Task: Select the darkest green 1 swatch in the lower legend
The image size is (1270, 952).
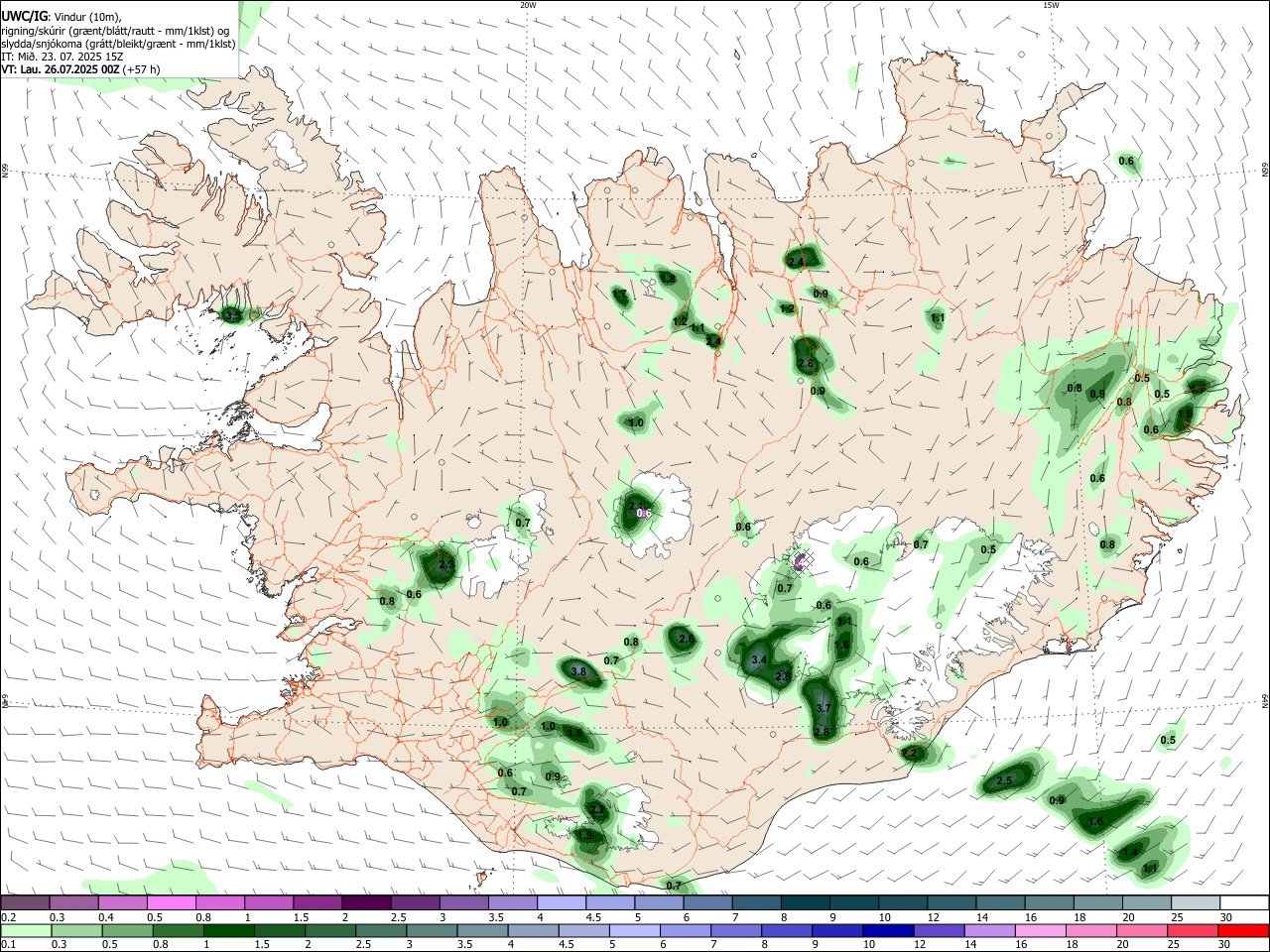Action: coord(228,931)
